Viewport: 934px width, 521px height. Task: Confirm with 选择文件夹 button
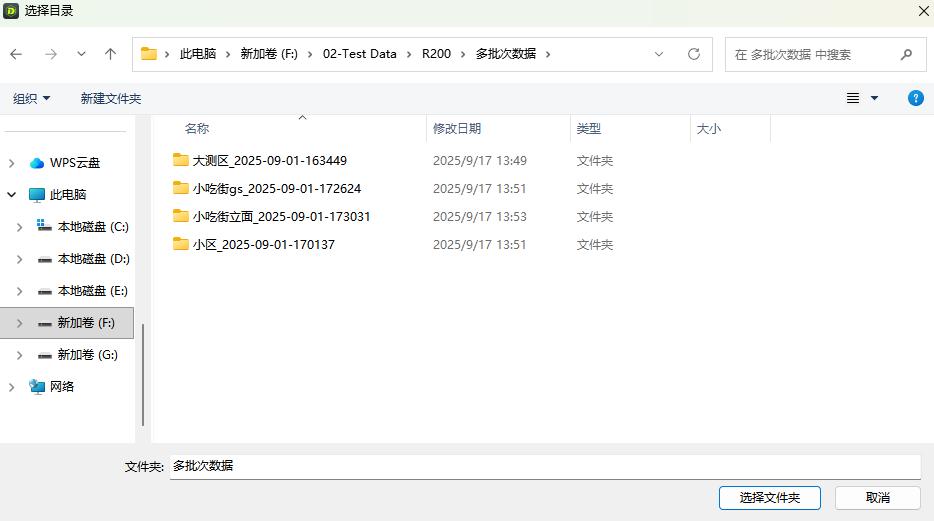coord(770,498)
